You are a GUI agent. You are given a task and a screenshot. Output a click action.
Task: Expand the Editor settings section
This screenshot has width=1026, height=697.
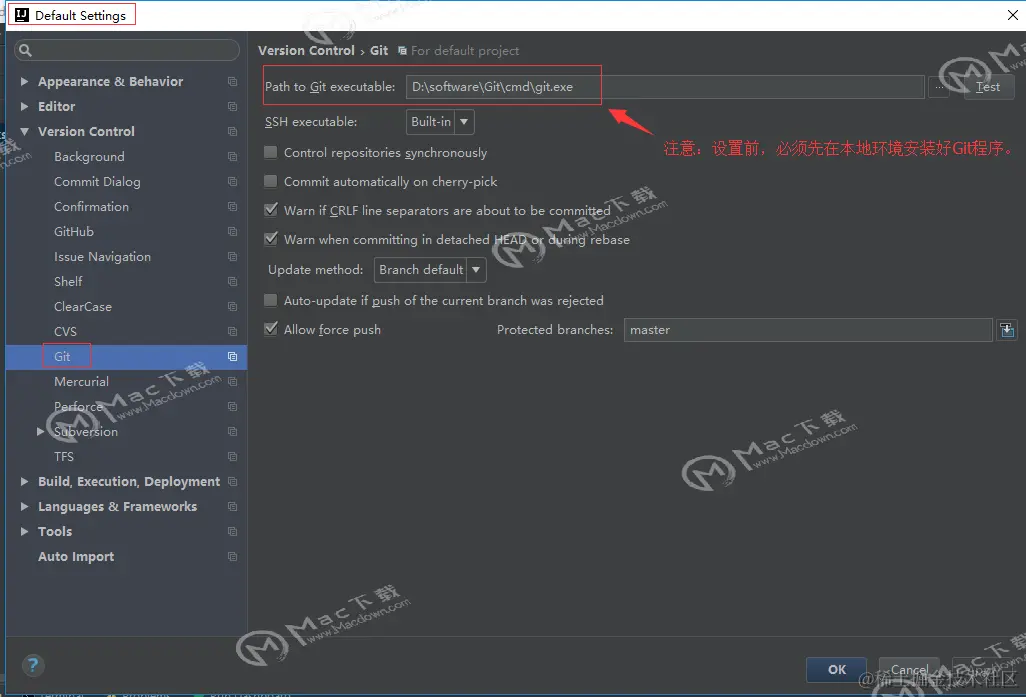[24, 107]
